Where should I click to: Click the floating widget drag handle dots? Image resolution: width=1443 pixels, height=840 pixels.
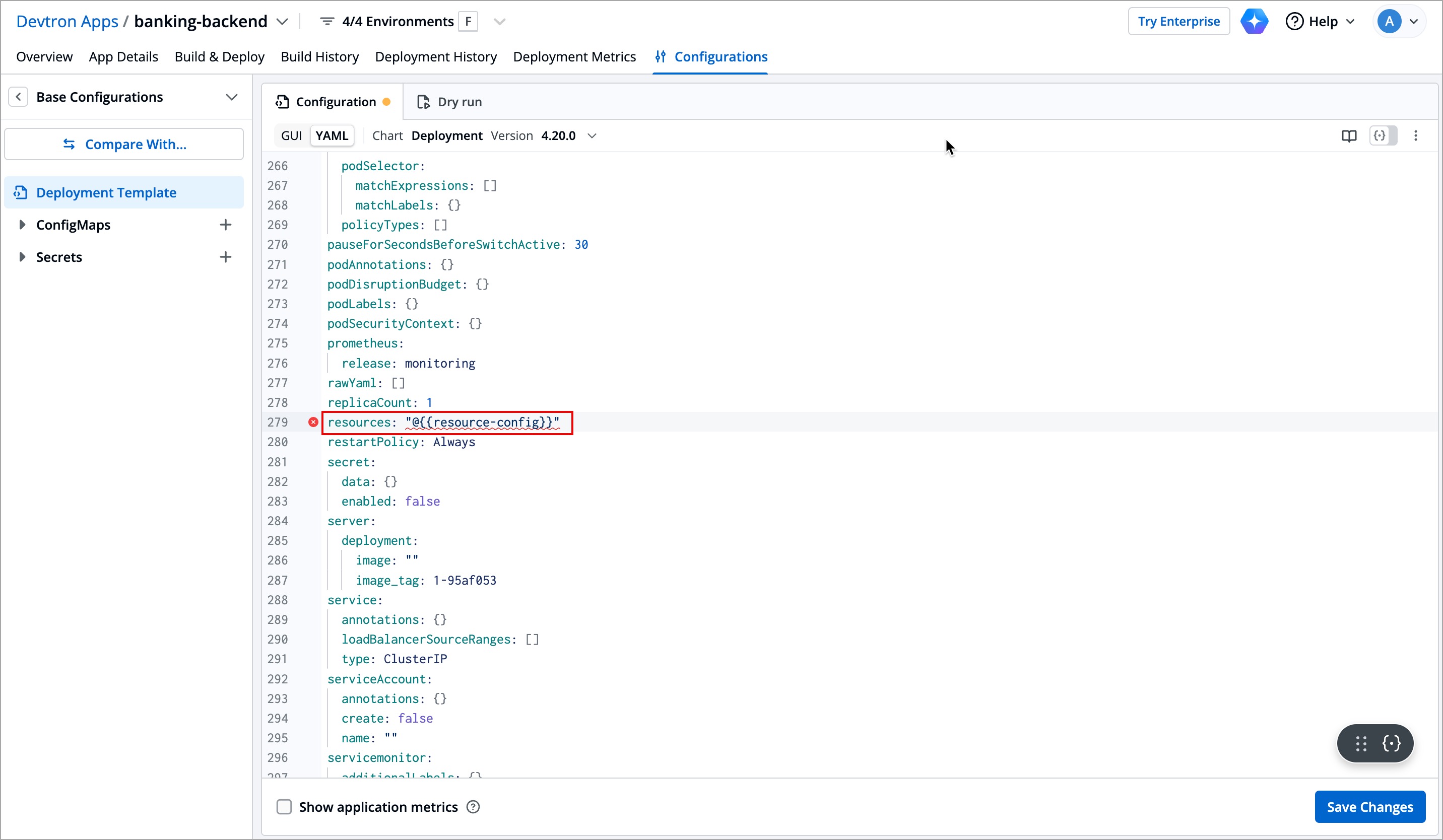pos(1361,743)
